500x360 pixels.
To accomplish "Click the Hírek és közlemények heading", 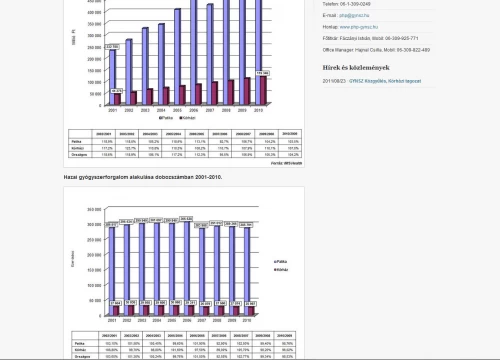I will (x=356, y=67).
